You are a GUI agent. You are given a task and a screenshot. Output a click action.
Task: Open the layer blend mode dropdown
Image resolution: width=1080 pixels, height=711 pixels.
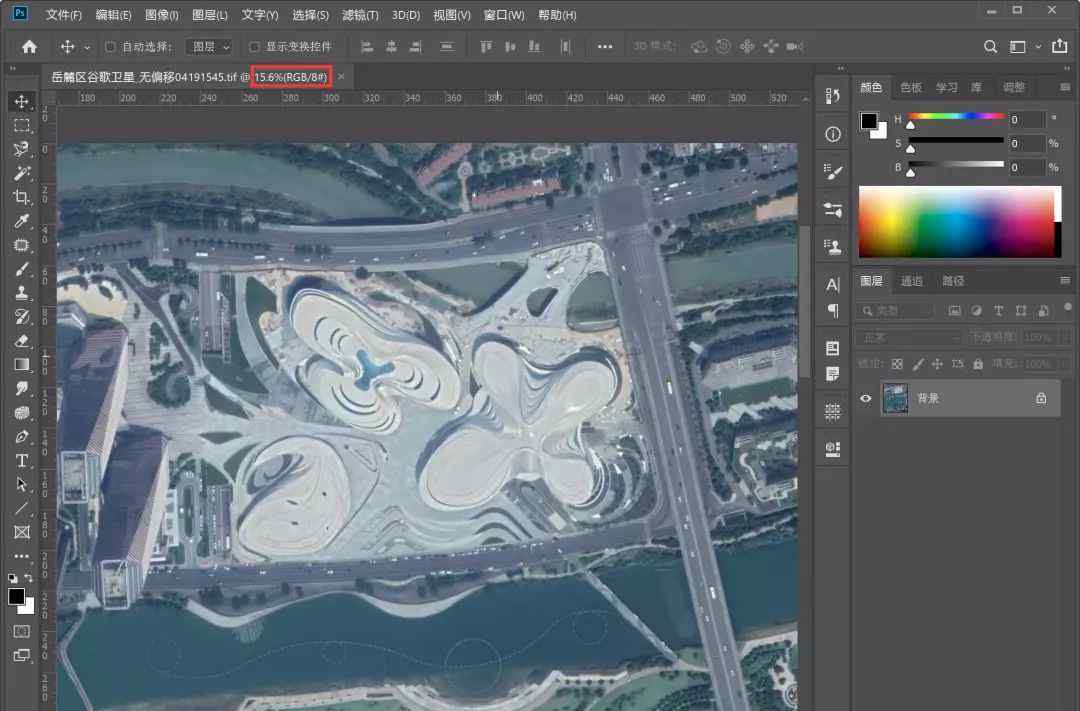(x=908, y=338)
